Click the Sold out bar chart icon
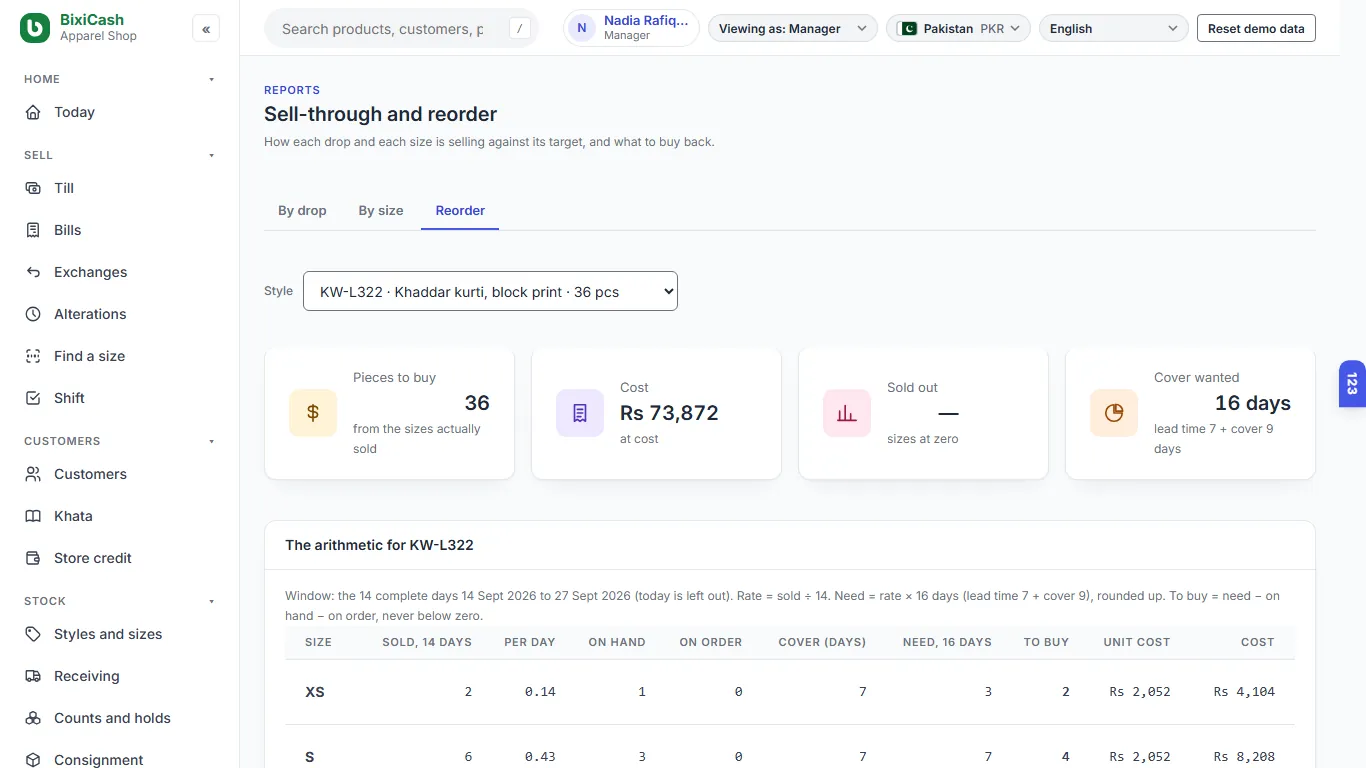Image resolution: width=1366 pixels, height=768 pixels. click(x=847, y=413)
